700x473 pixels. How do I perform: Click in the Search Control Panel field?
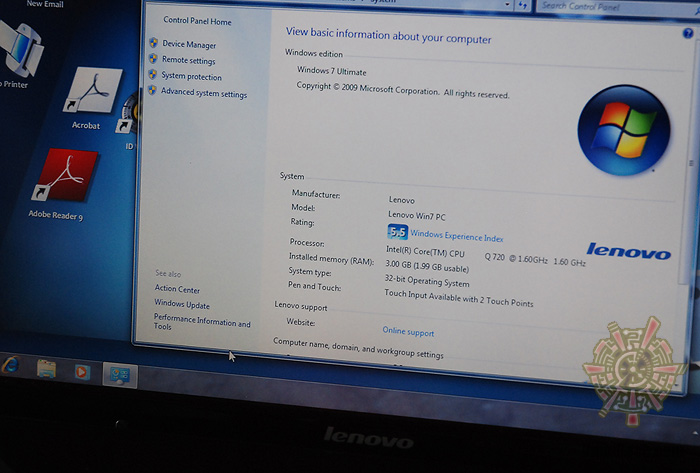616,7
